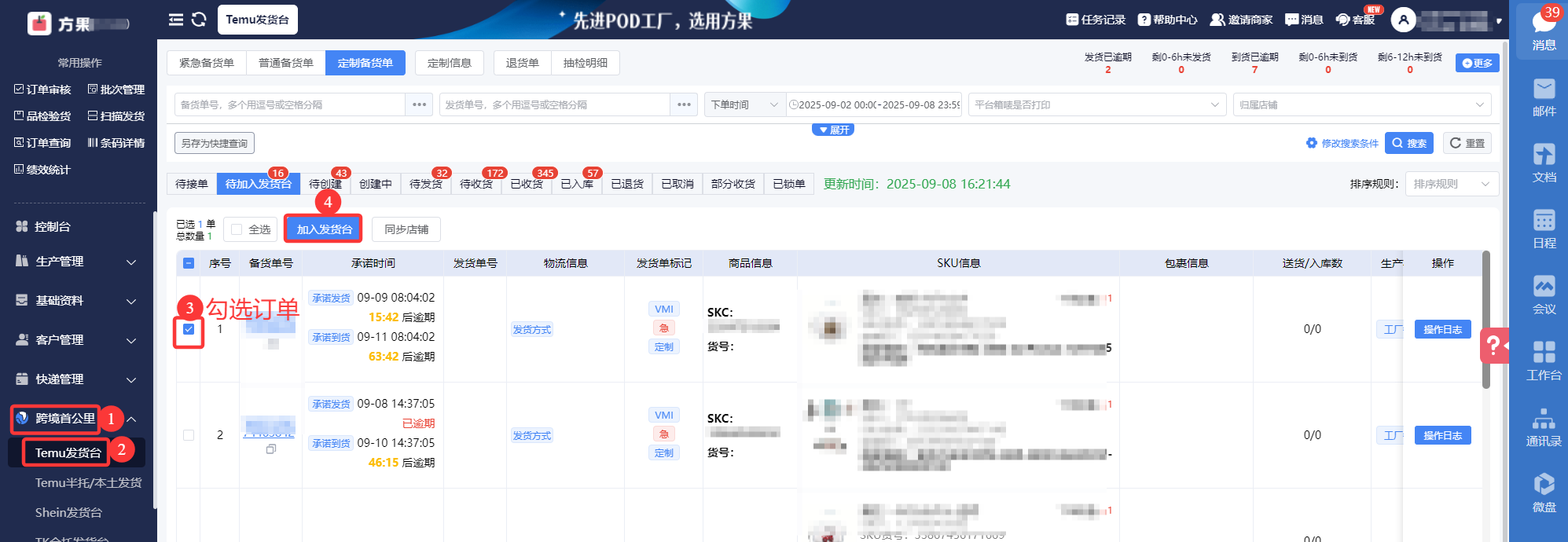
Task: Open 品检验货 shortcut in the sidebar
Action: tap(42, 116)
